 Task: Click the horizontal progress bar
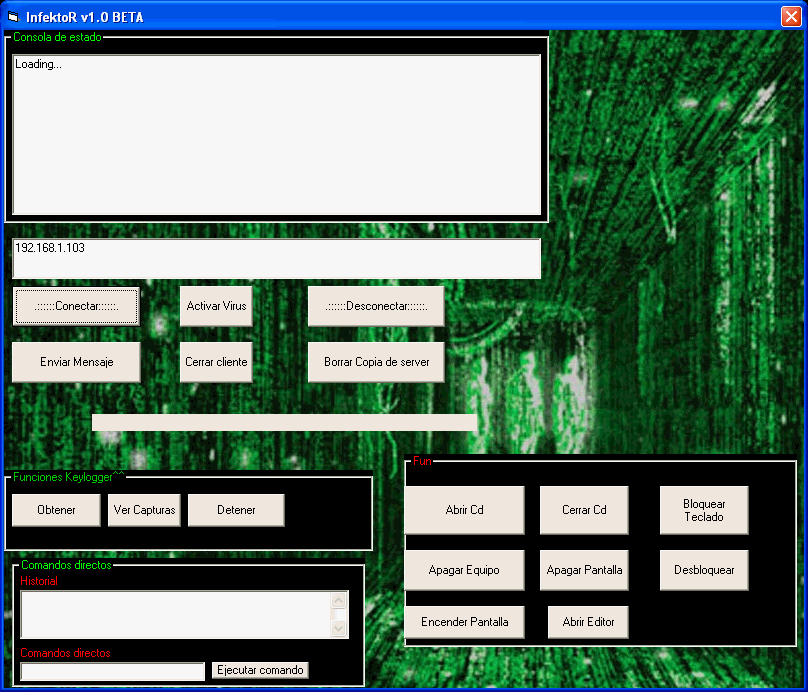[x=284, y=422]
